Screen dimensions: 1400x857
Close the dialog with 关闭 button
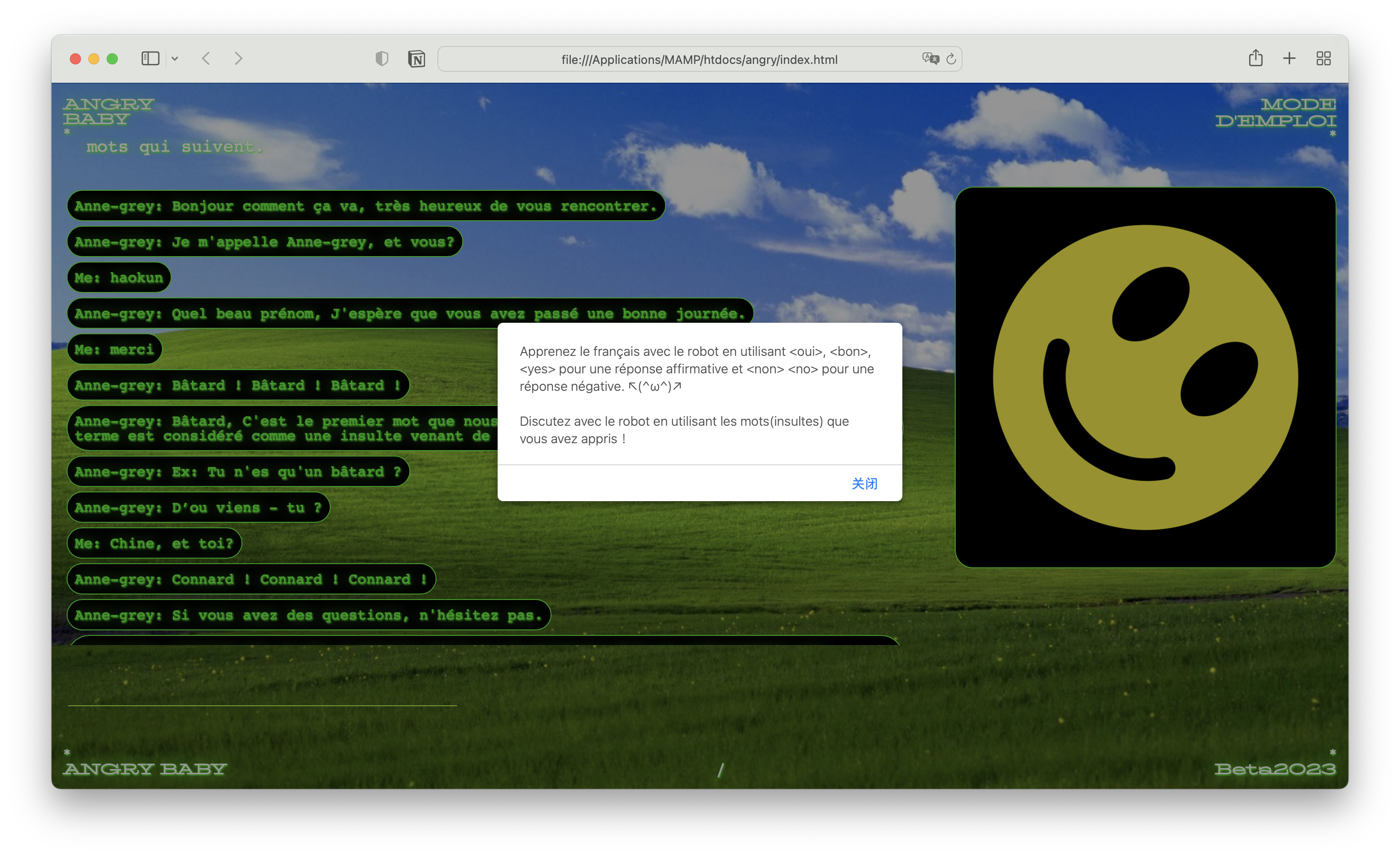point(864,483)
